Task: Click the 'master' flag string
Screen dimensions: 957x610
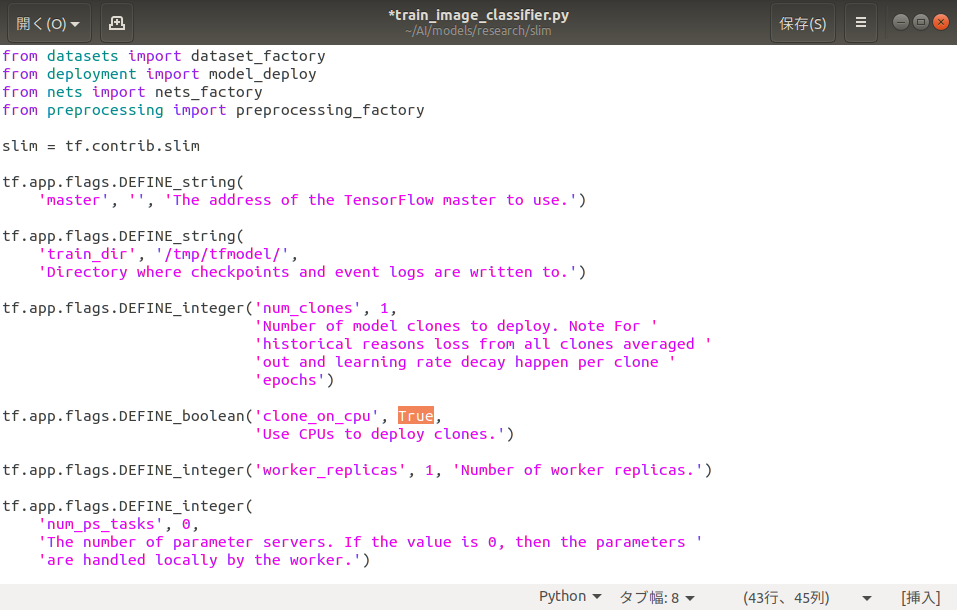Action: pos(73,200)
